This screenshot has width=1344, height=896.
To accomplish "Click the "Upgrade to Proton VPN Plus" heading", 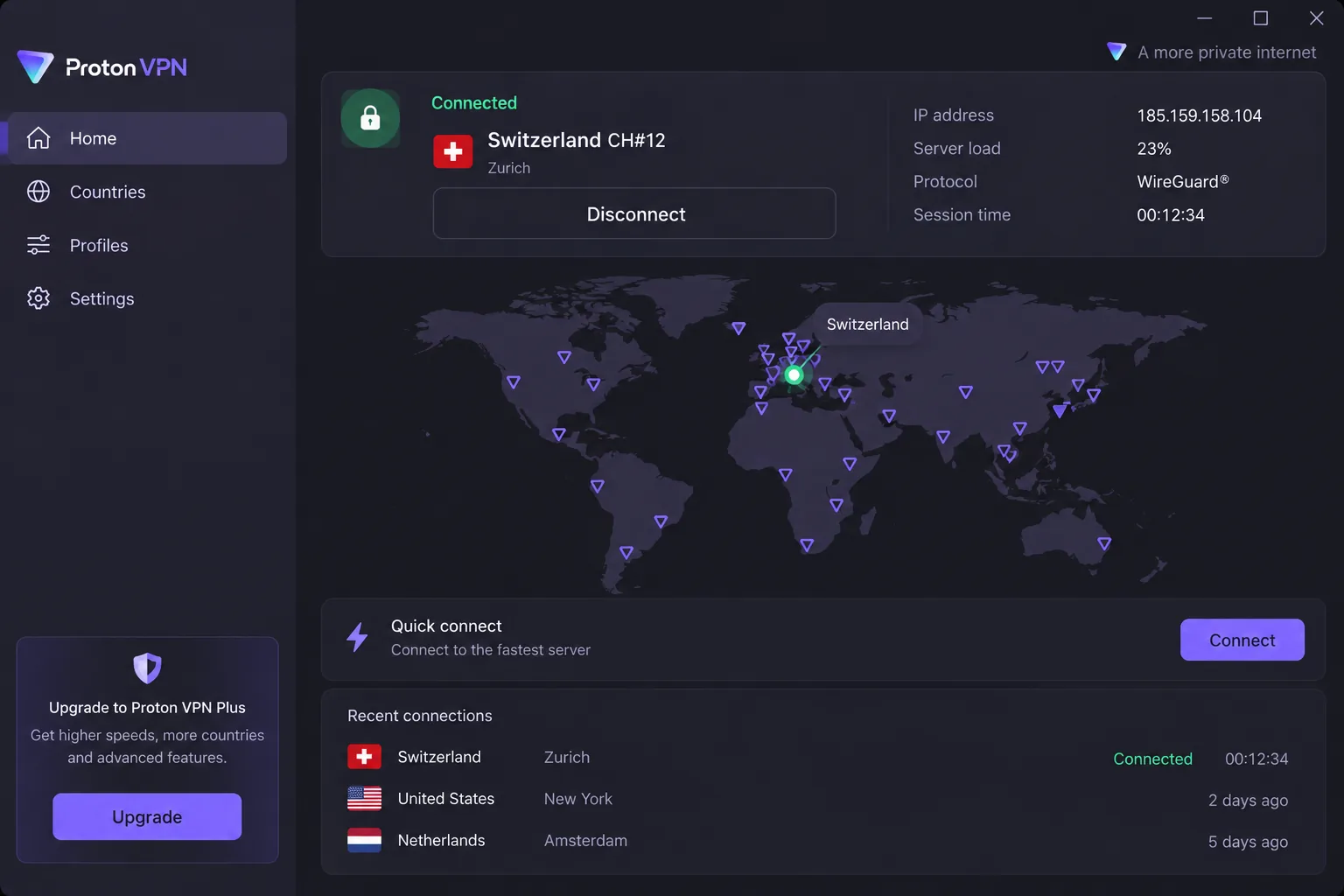I will (x=147, y=708).
